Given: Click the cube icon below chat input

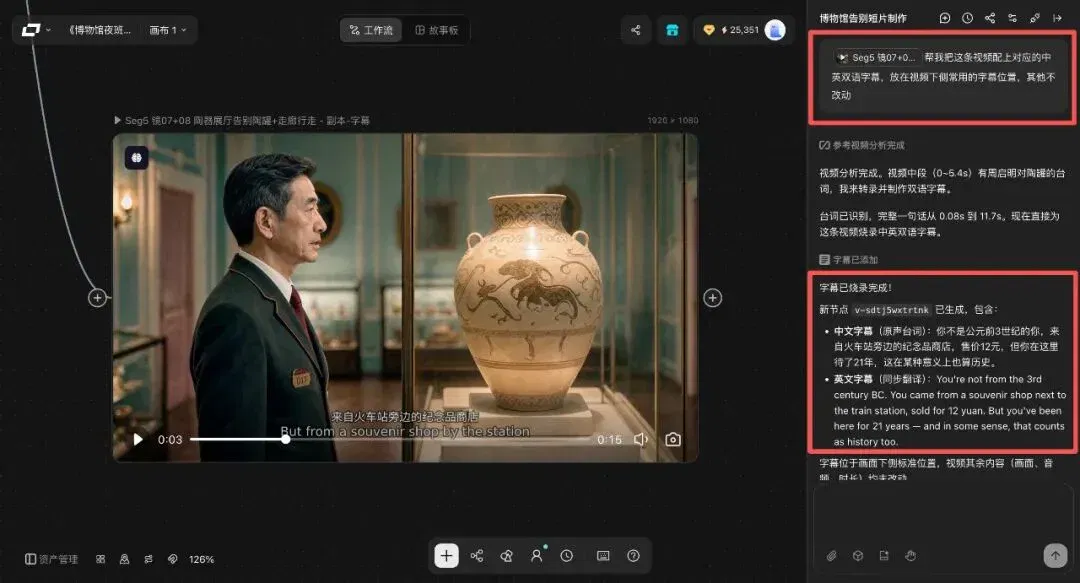Looking at the screenshot, I should pyautogui.click(x=858, y=555).
